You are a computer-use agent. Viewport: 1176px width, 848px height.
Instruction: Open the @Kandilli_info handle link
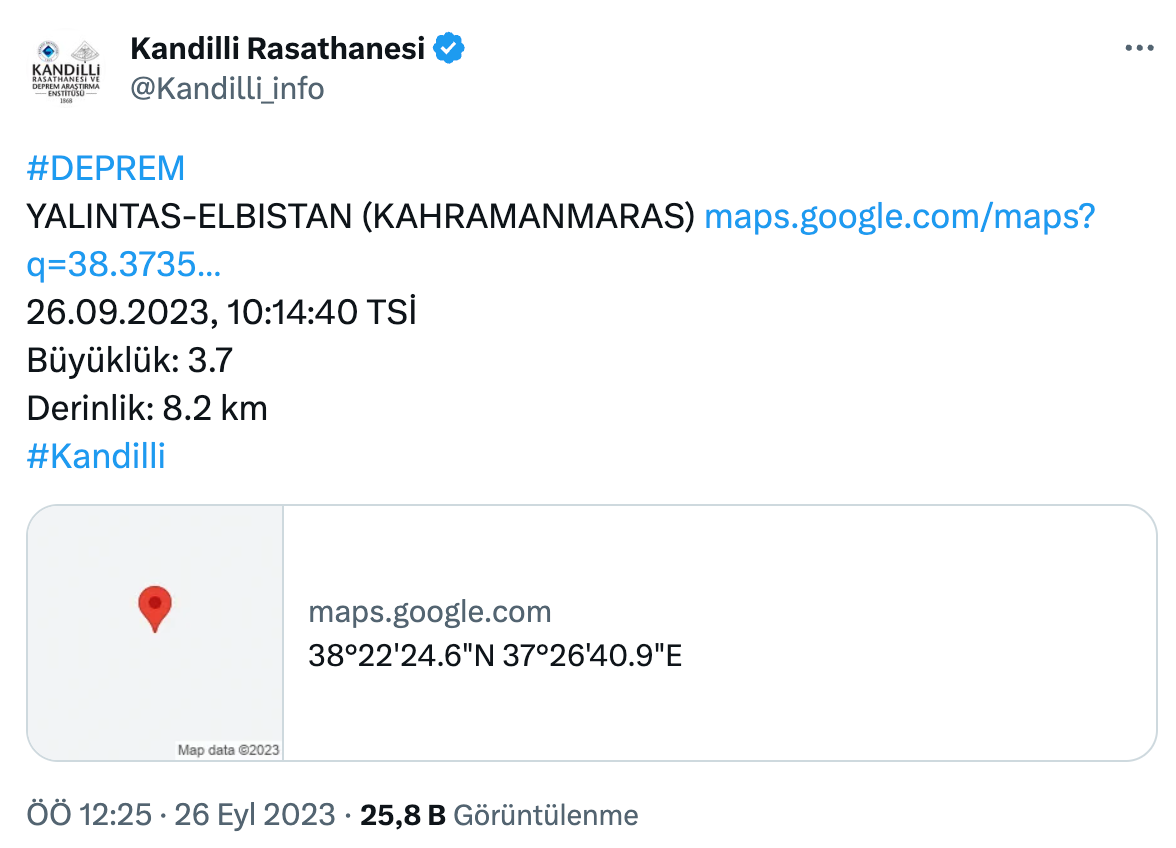coord(227,89)
